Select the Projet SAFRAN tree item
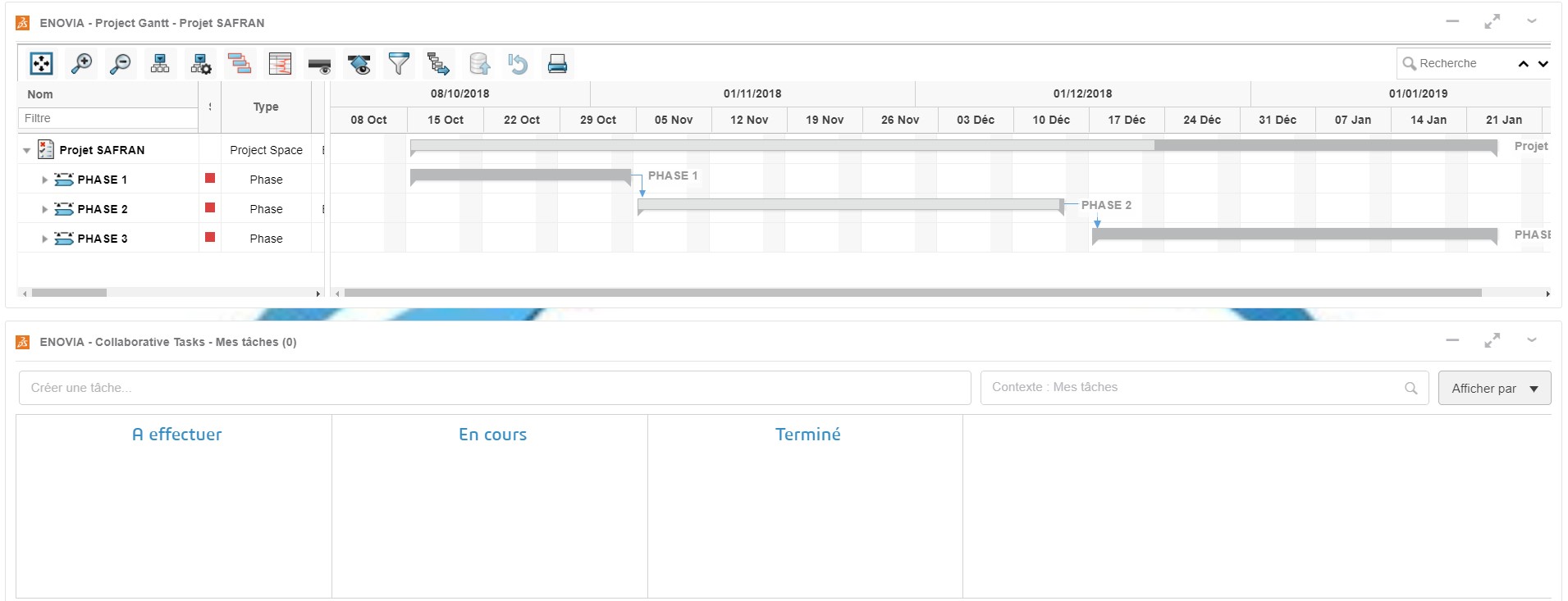The width and height of the screenshot is (1568, 601). click(102, 150)
